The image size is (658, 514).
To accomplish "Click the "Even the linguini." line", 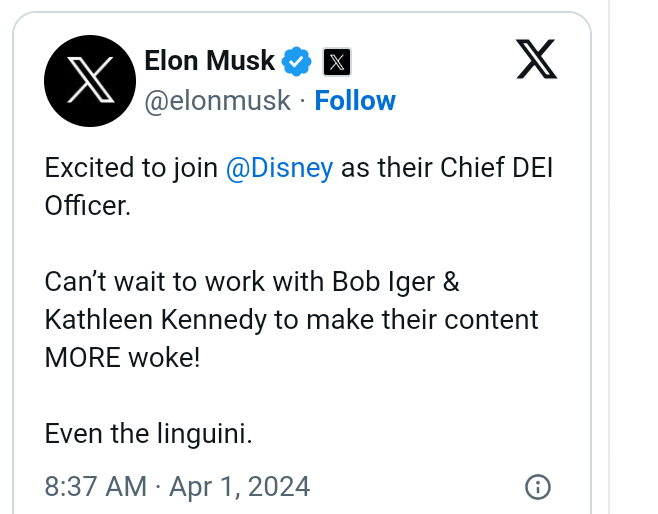I will 148,434.
